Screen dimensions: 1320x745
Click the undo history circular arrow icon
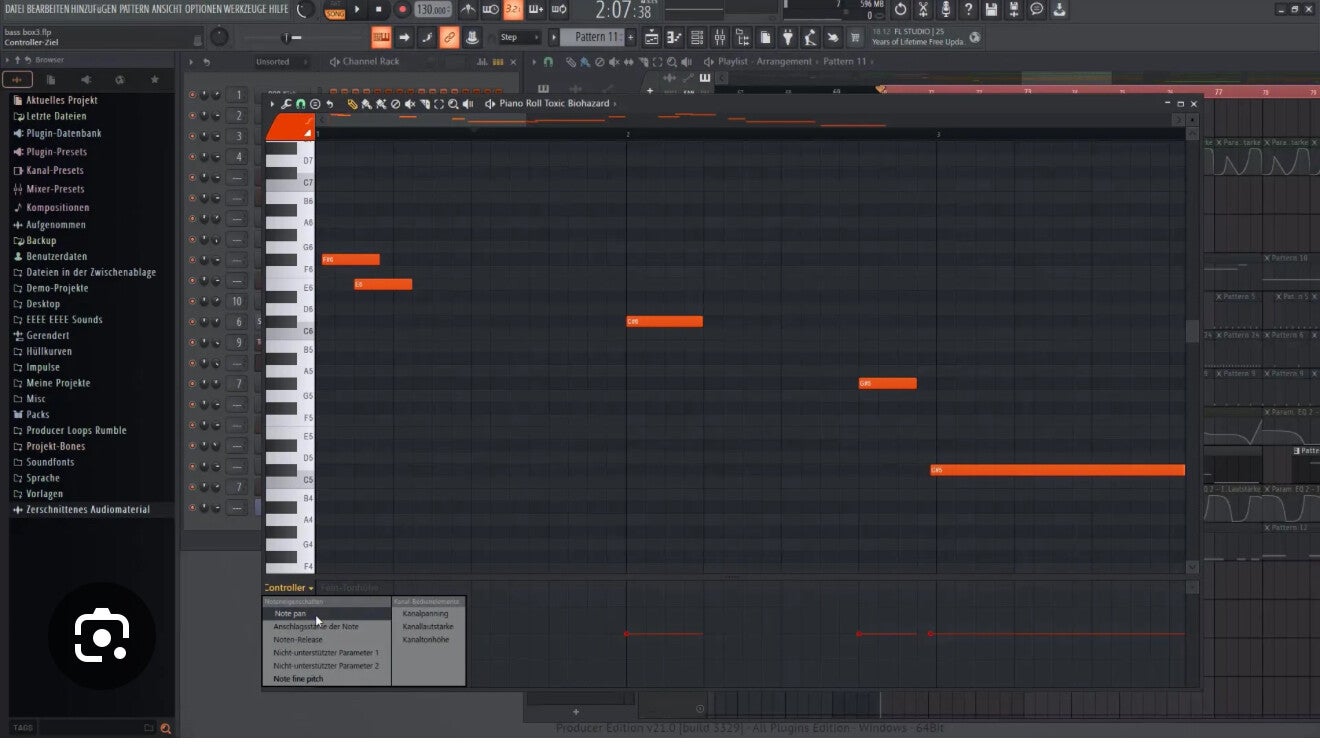[900, 10]
